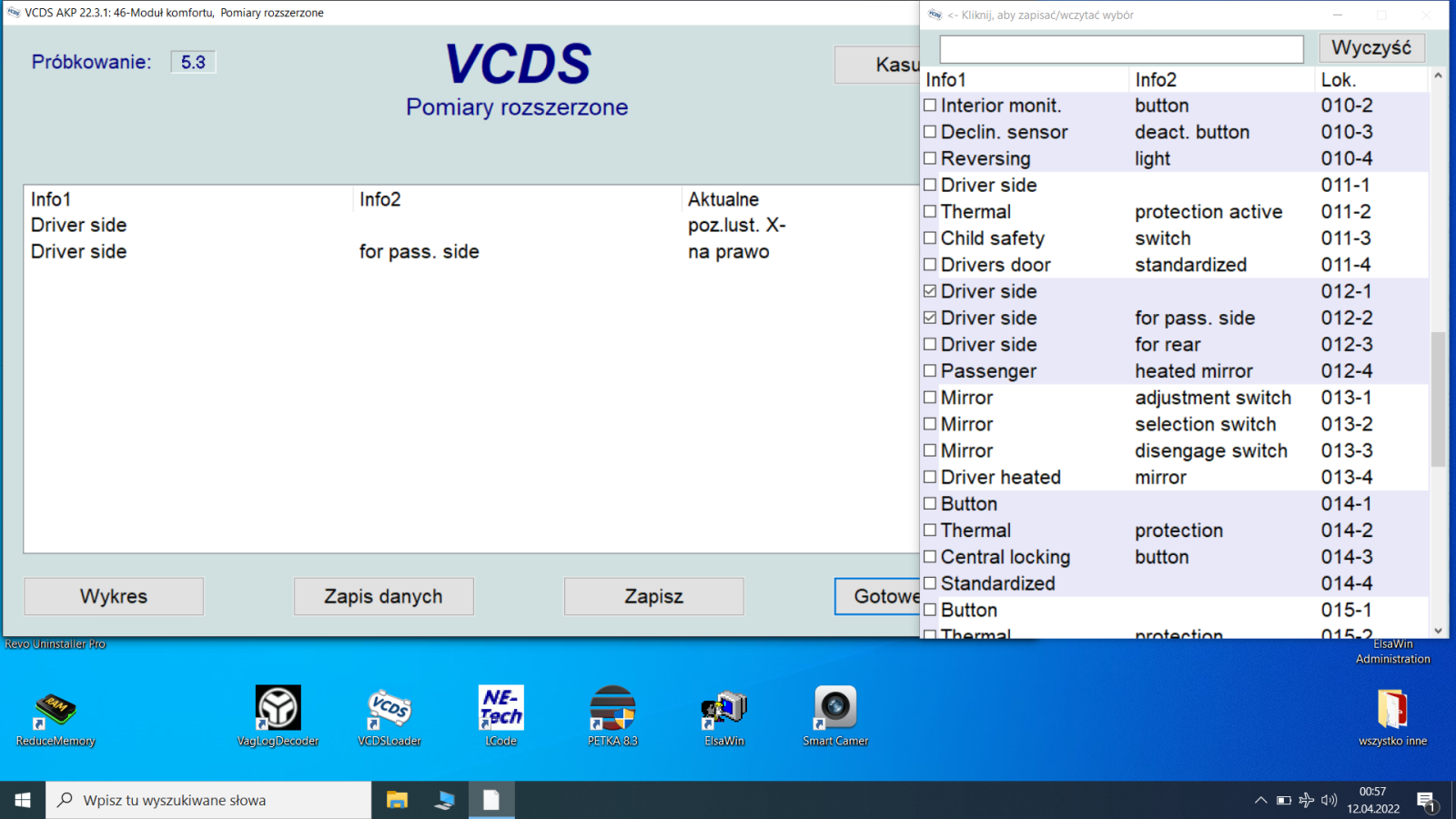Enable Passenger heated mirror 012-4 checkbox
Viewport: 1456px width, 819px height.
[930, 370]
